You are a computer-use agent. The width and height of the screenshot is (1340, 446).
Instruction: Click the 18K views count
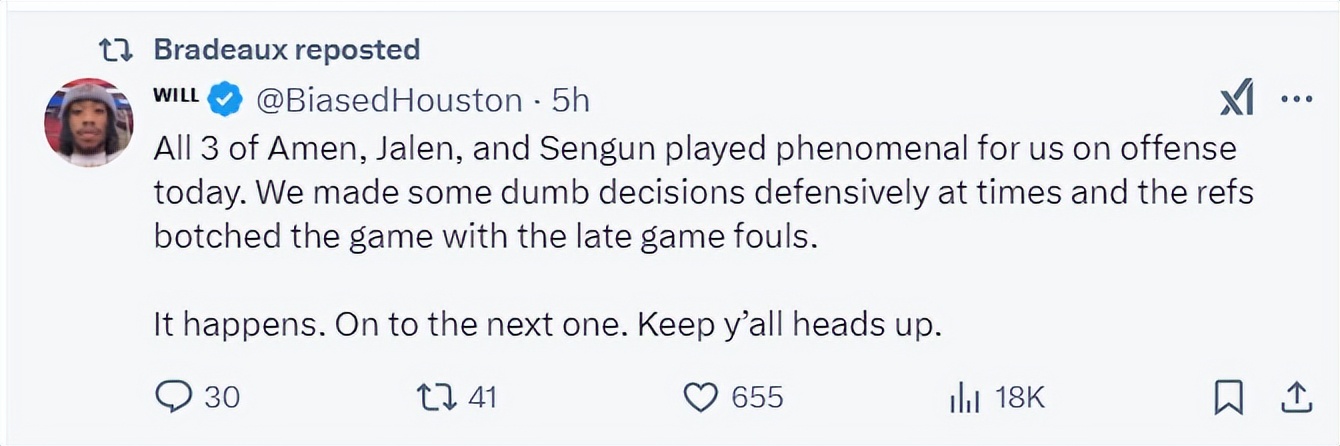click(x=1020, y=398)
